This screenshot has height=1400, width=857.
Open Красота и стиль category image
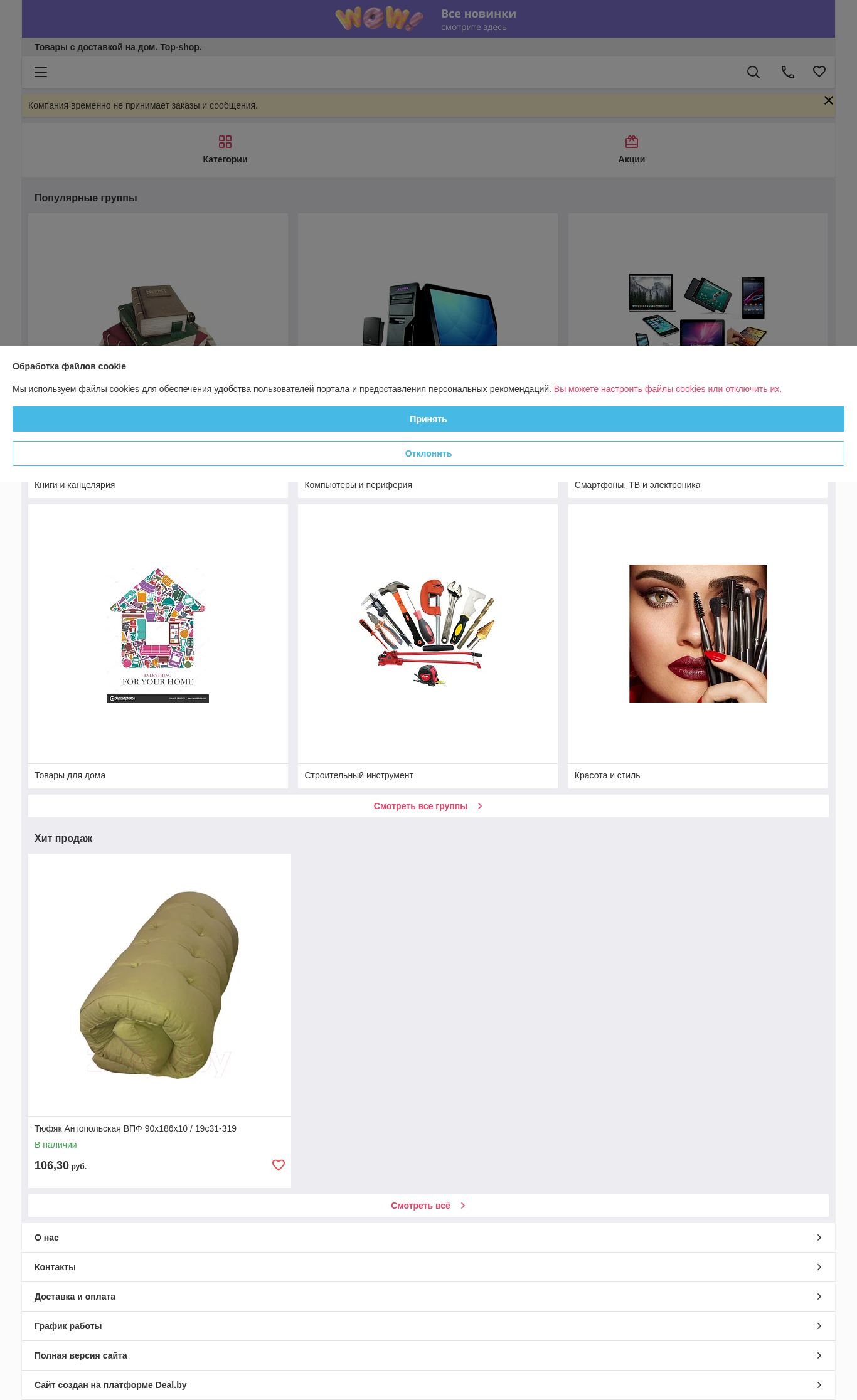tap(698, 634)
